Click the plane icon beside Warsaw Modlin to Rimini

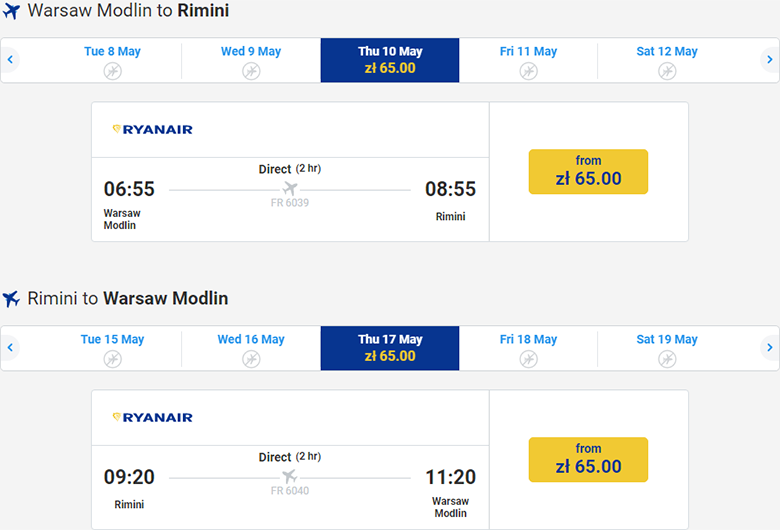pos(12,11)
